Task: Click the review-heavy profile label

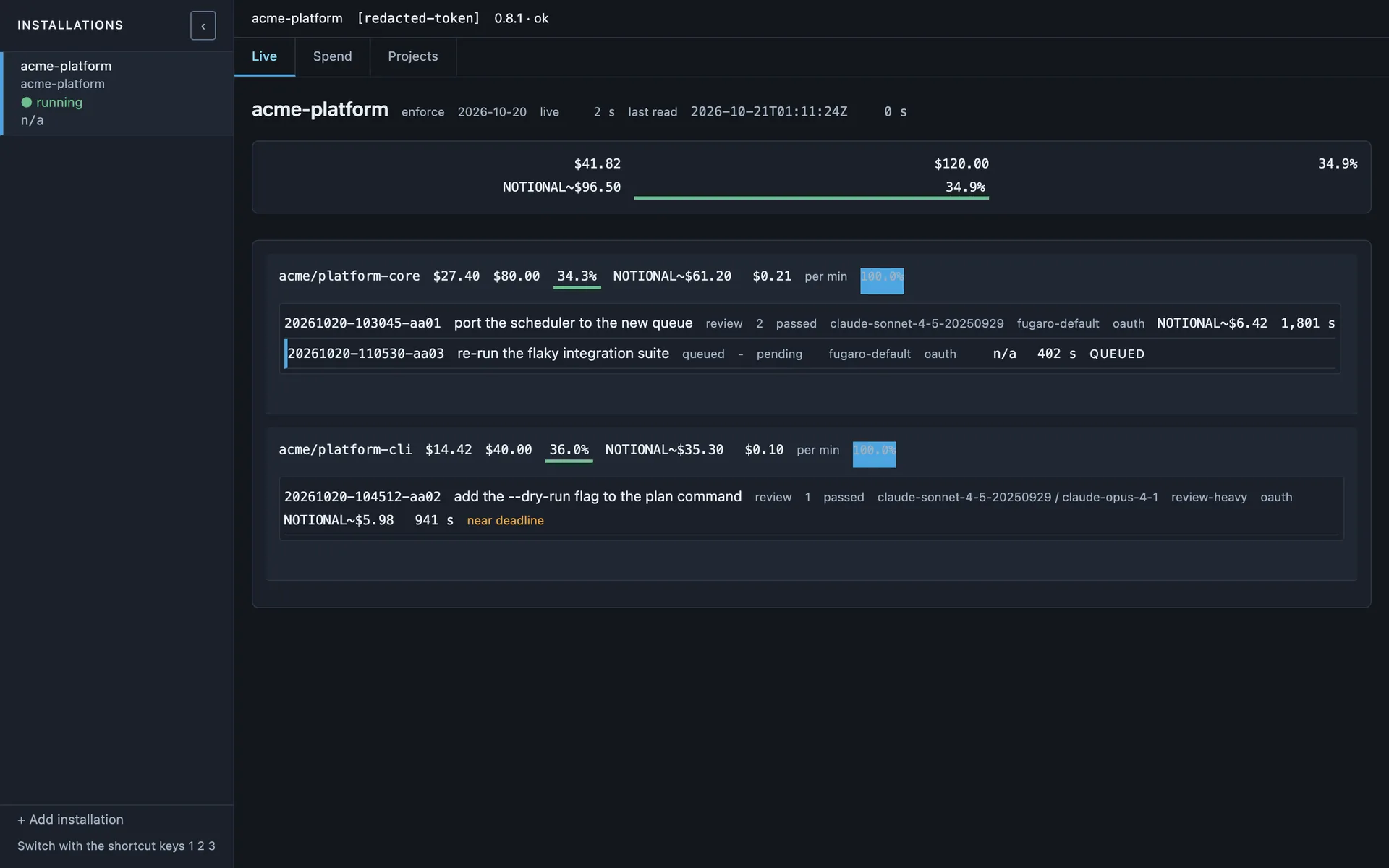Action: (x=1209, y=498)
